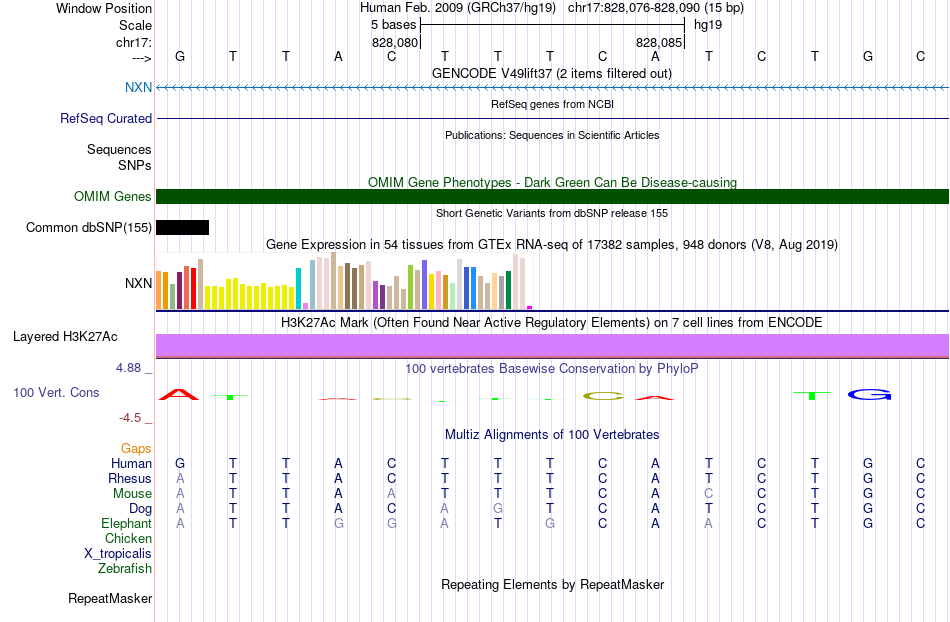Click the large red A conservation logo letter

(179, 394)
